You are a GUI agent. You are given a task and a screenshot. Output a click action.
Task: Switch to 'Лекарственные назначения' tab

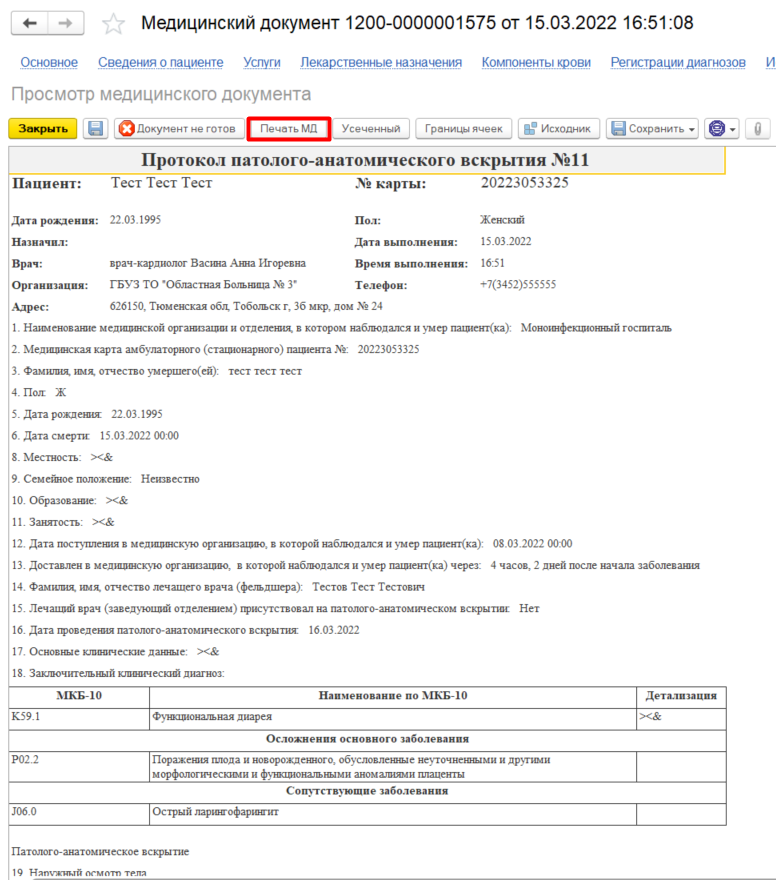click(381, 62)
